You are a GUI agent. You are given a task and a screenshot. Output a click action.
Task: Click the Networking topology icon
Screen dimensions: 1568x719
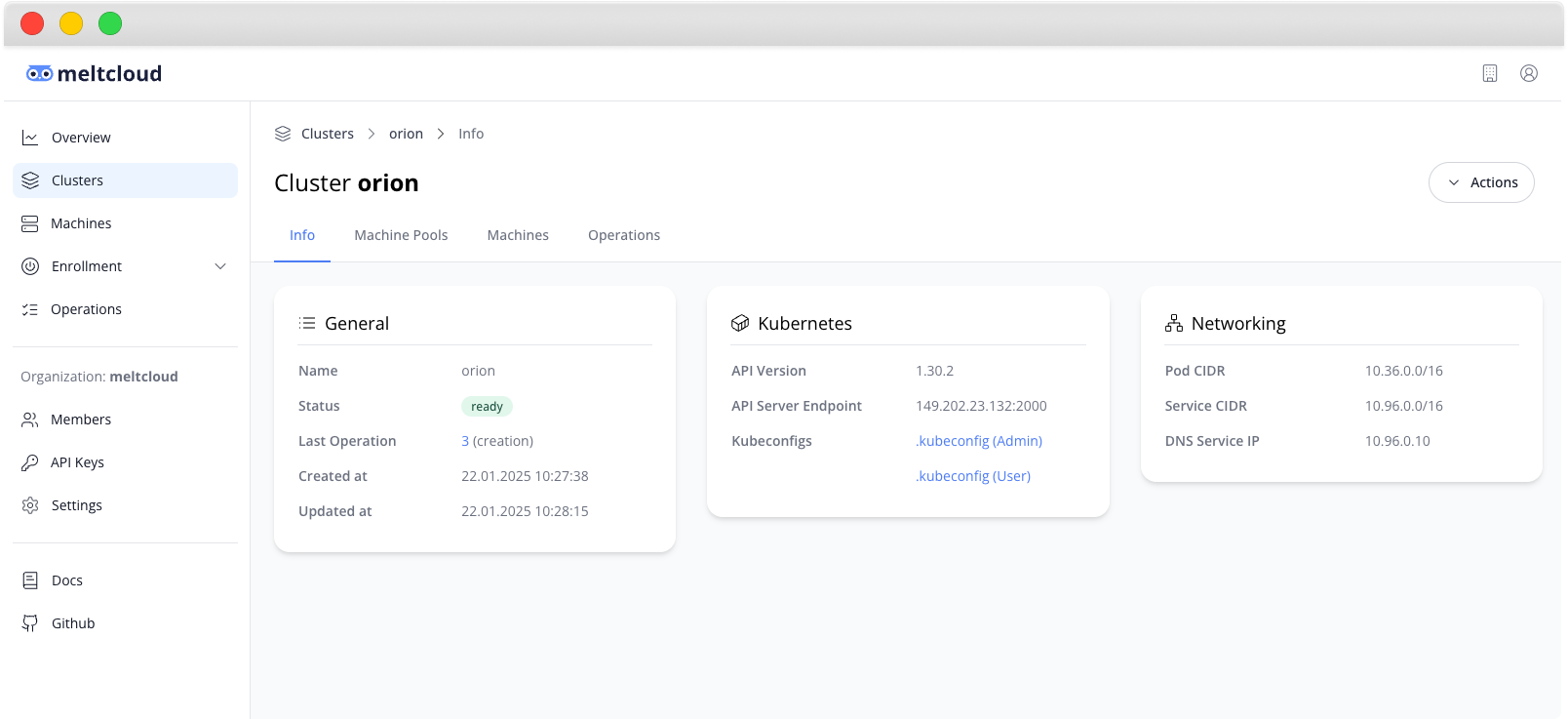(1174, 323)
